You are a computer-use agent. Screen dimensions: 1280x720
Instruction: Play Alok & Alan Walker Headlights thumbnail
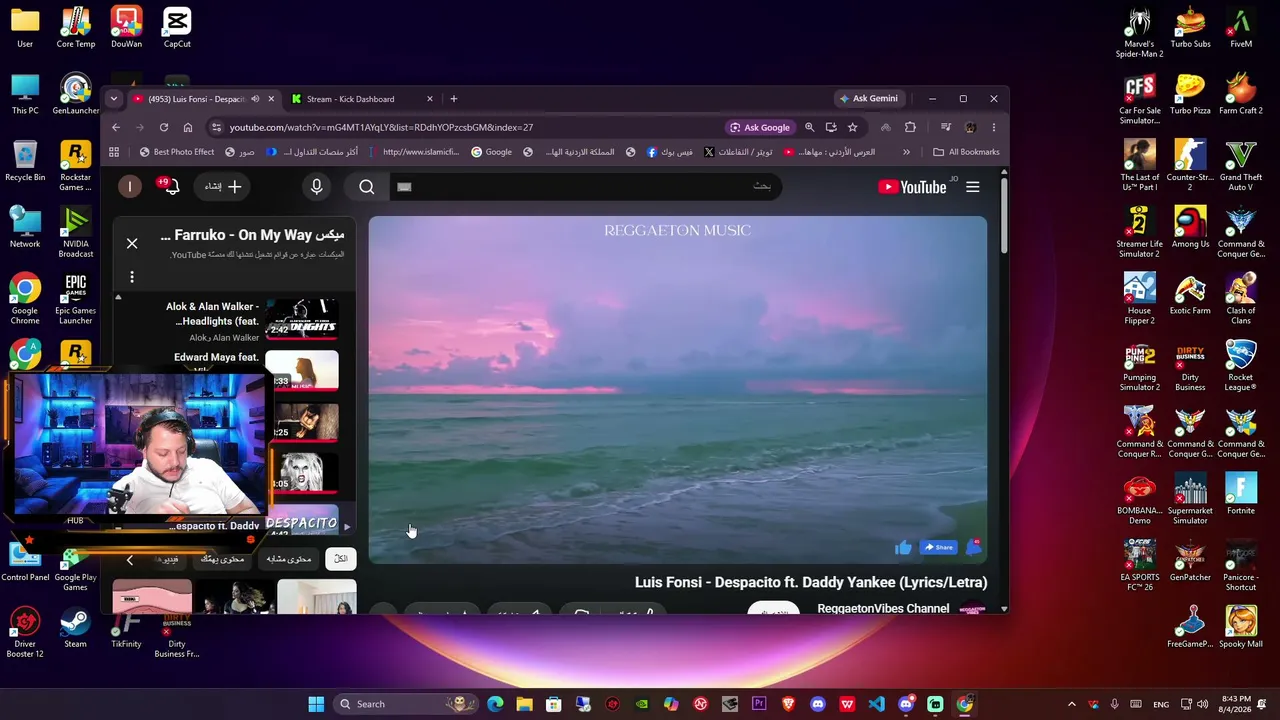[x=302, y=319]
